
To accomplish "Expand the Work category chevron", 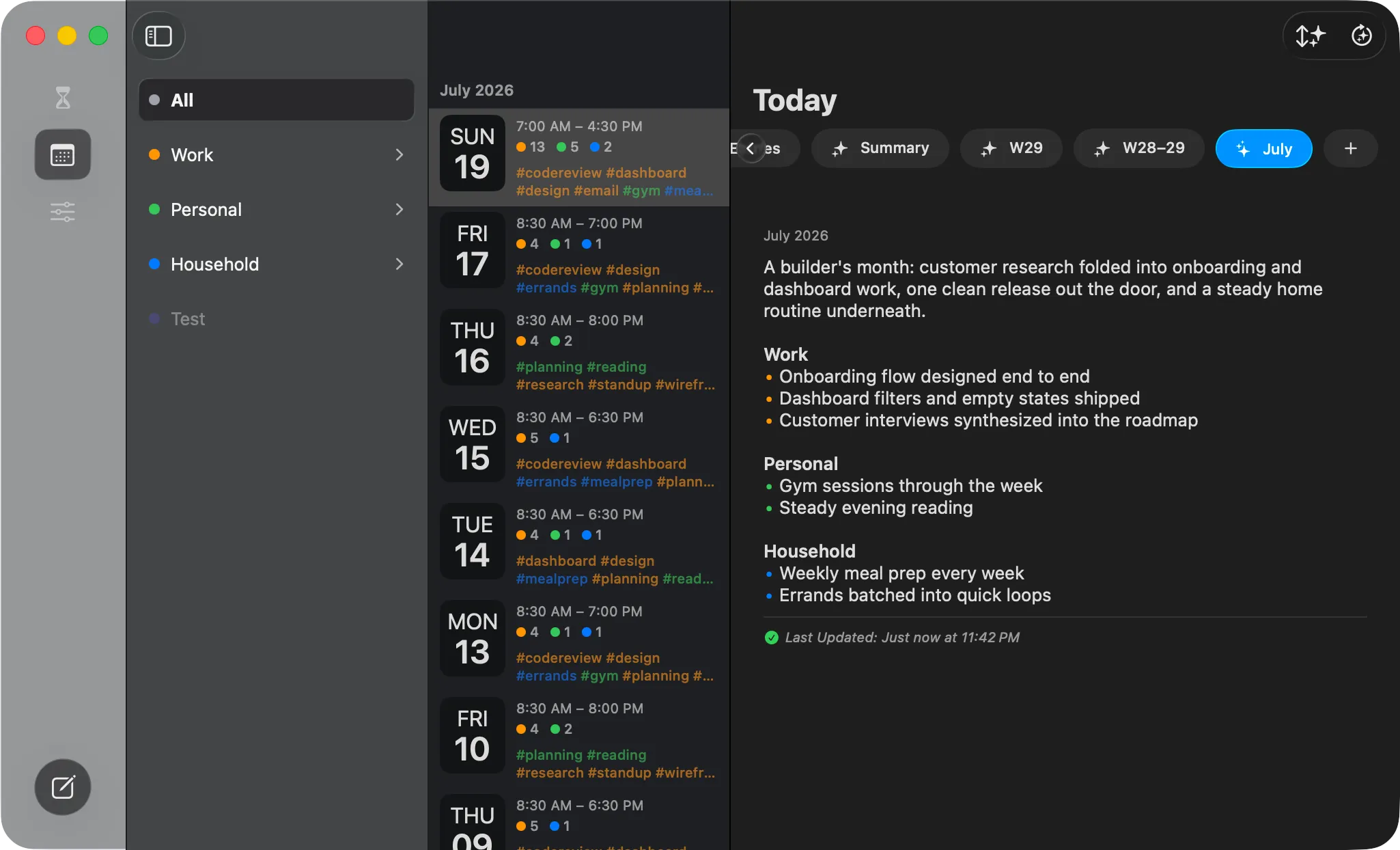I will coord(400,155).
